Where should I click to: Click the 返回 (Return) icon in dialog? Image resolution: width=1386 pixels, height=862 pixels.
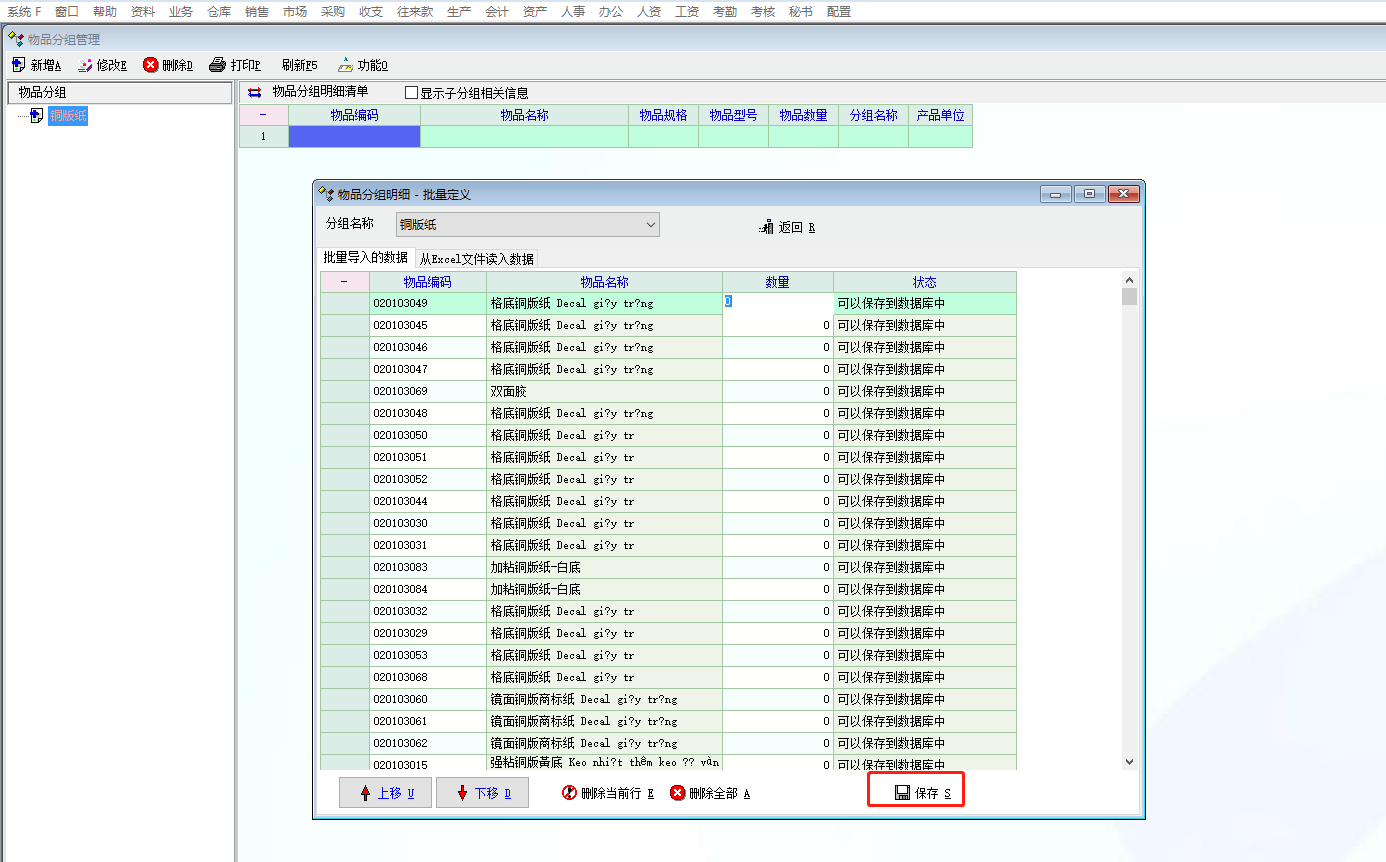(x=767, y=227)
